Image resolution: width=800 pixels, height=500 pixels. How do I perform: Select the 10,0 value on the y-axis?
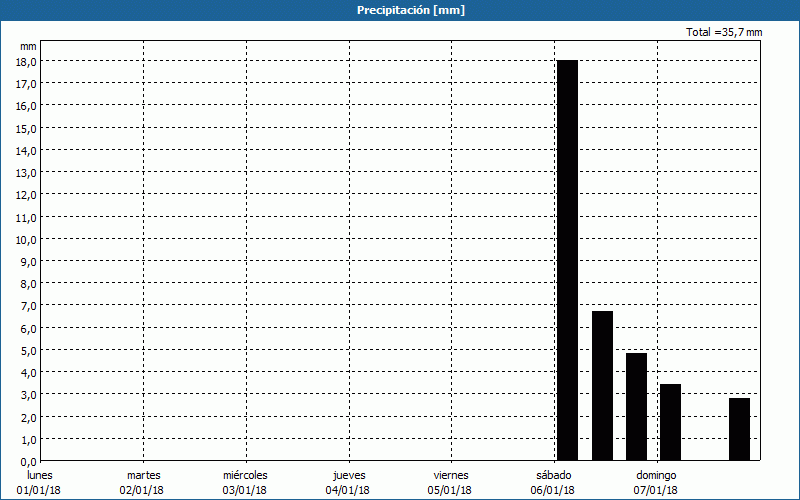click(x=26, y=239)
